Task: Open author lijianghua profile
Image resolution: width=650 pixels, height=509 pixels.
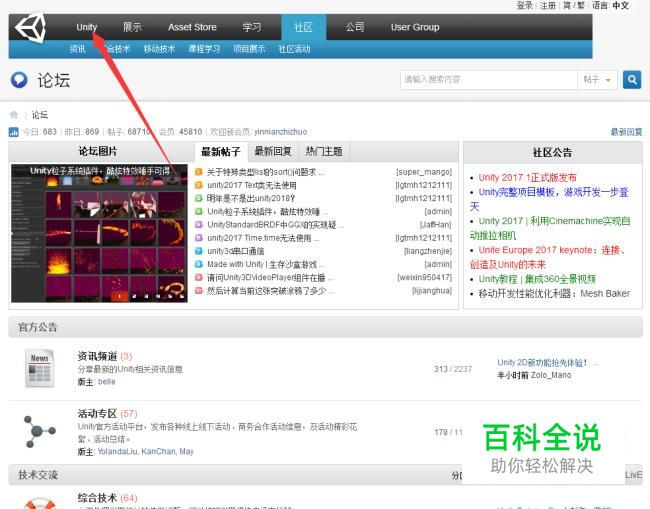Action: pyautogui.click(x=432, y=291)
